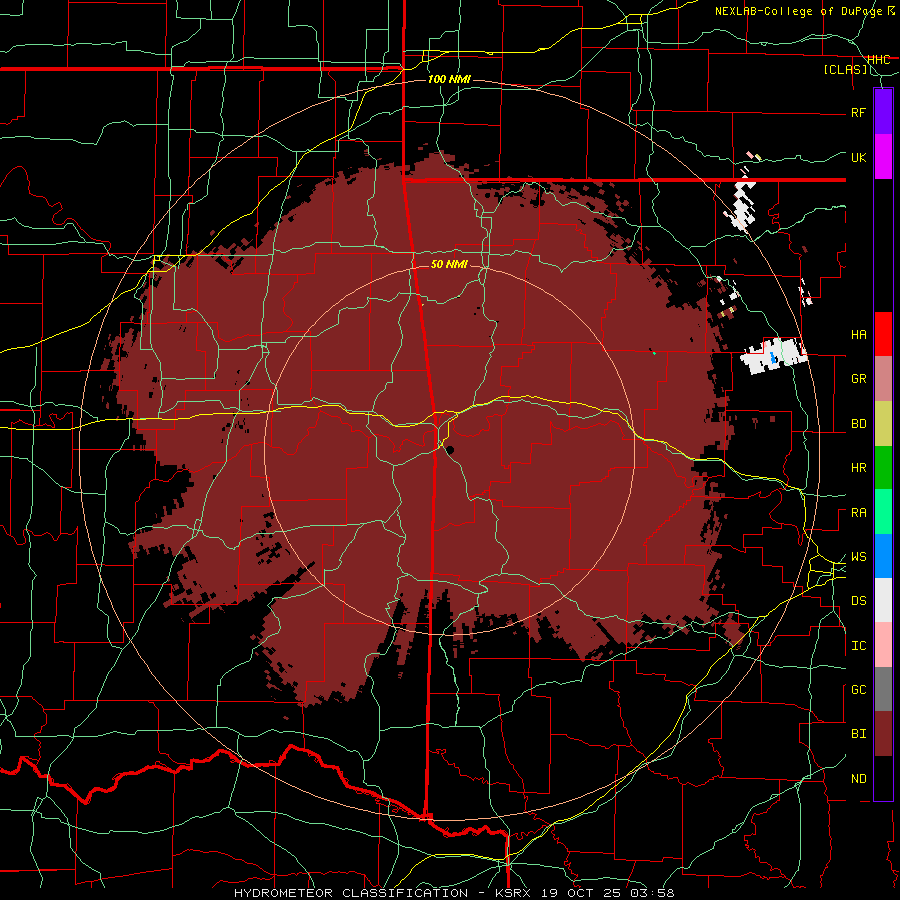Click the GR legend color swatch
Viewport: 900px width, 900px height.
click(883, 379)
